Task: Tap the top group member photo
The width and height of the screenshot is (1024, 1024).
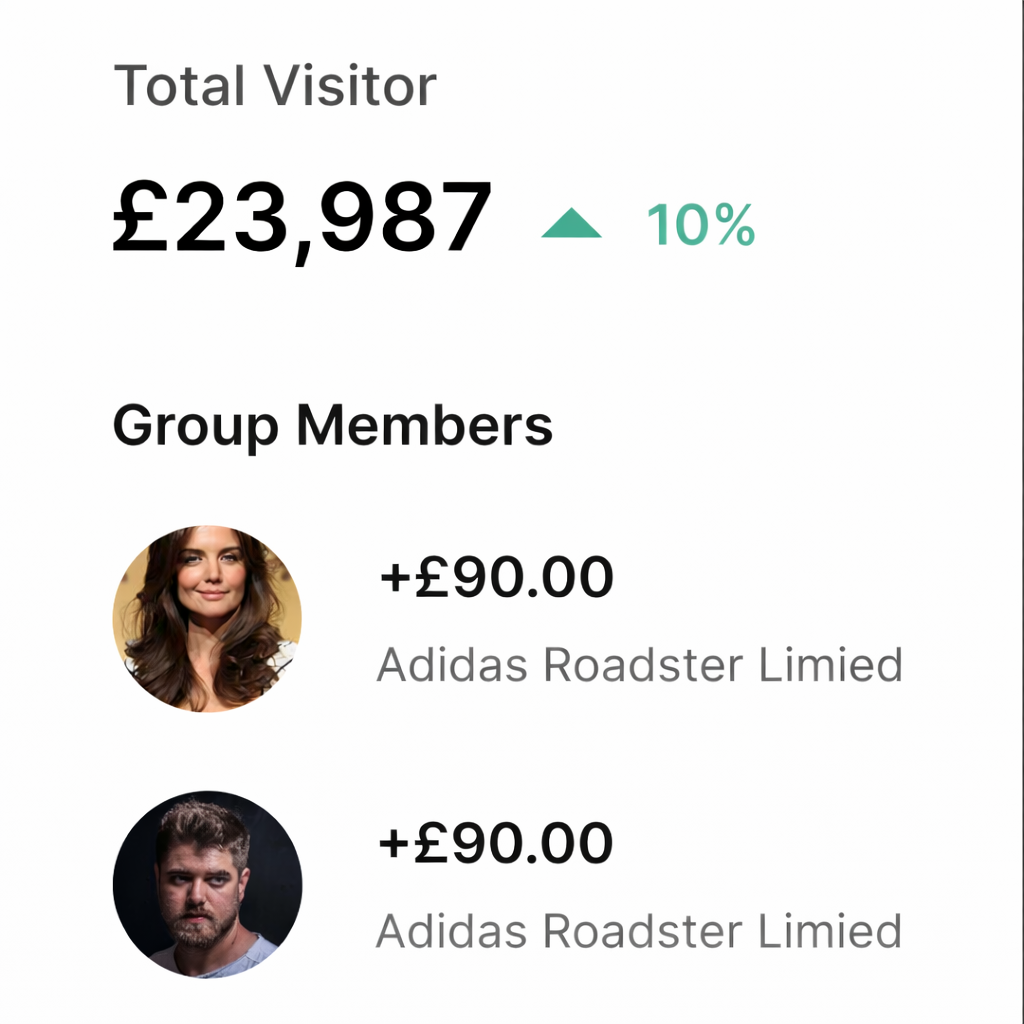Action: pyautogui.click(x=207, y=619)
